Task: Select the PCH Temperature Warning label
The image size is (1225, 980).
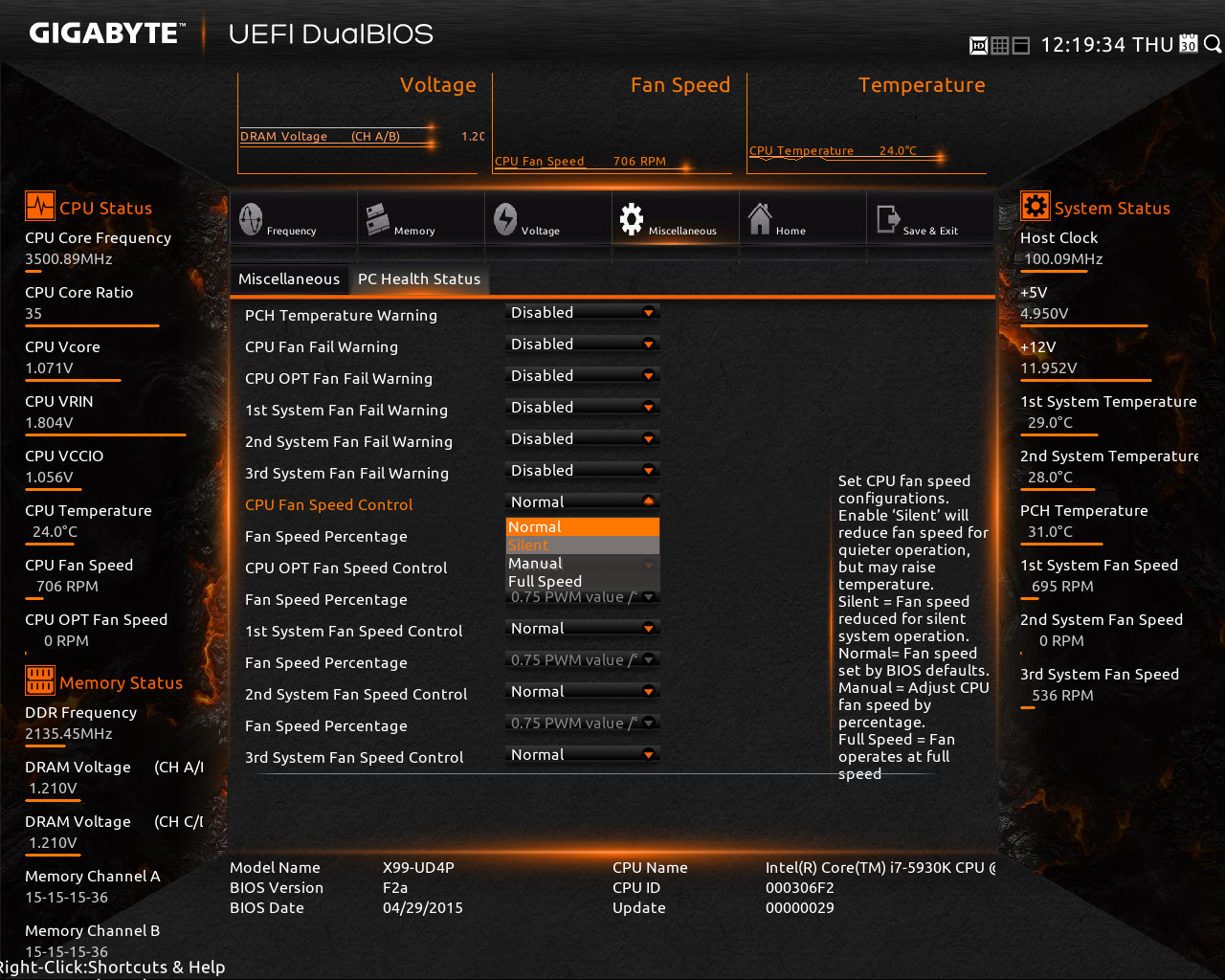Action: [341, 316]
